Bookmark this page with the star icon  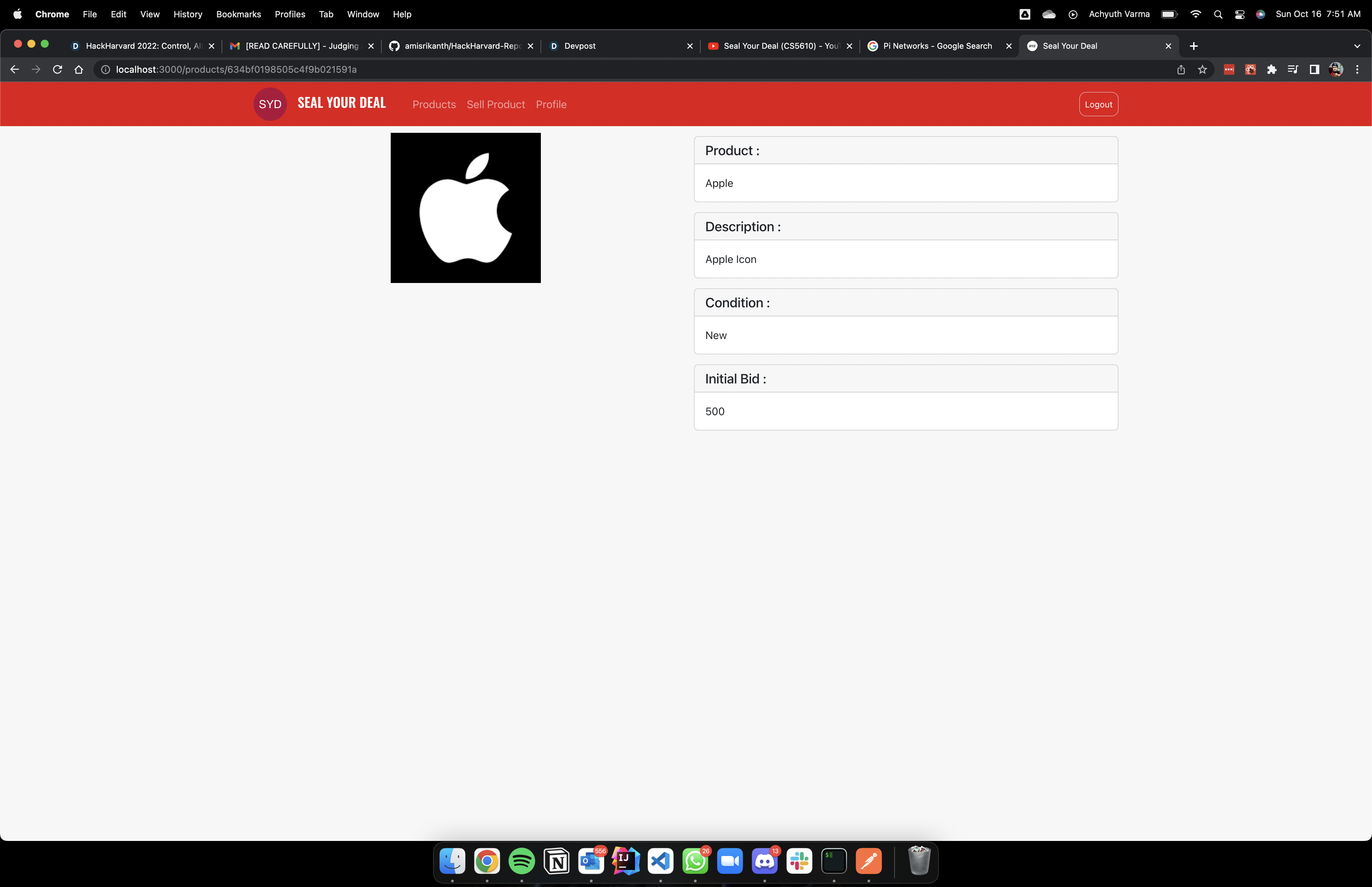click(x=1202, y=69)
